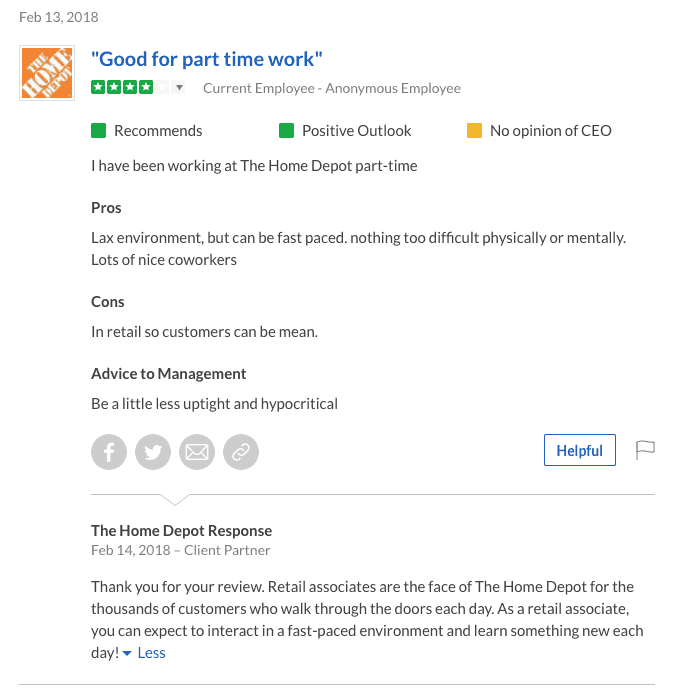675x688 pixels.
Task: Mark review as Helpful
Action: (x=579, y=450)
